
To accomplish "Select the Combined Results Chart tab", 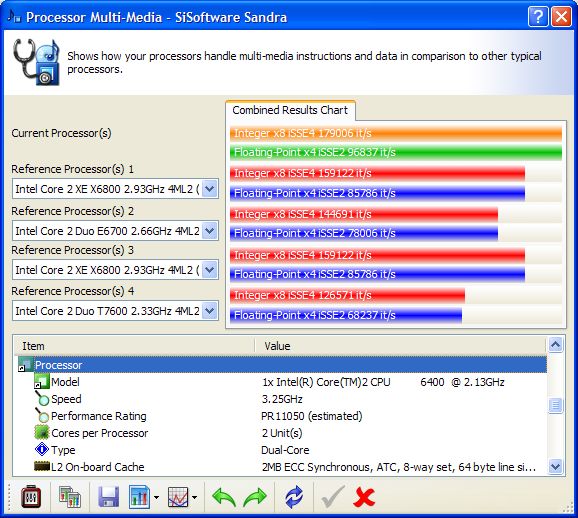I will click(290, 110).
